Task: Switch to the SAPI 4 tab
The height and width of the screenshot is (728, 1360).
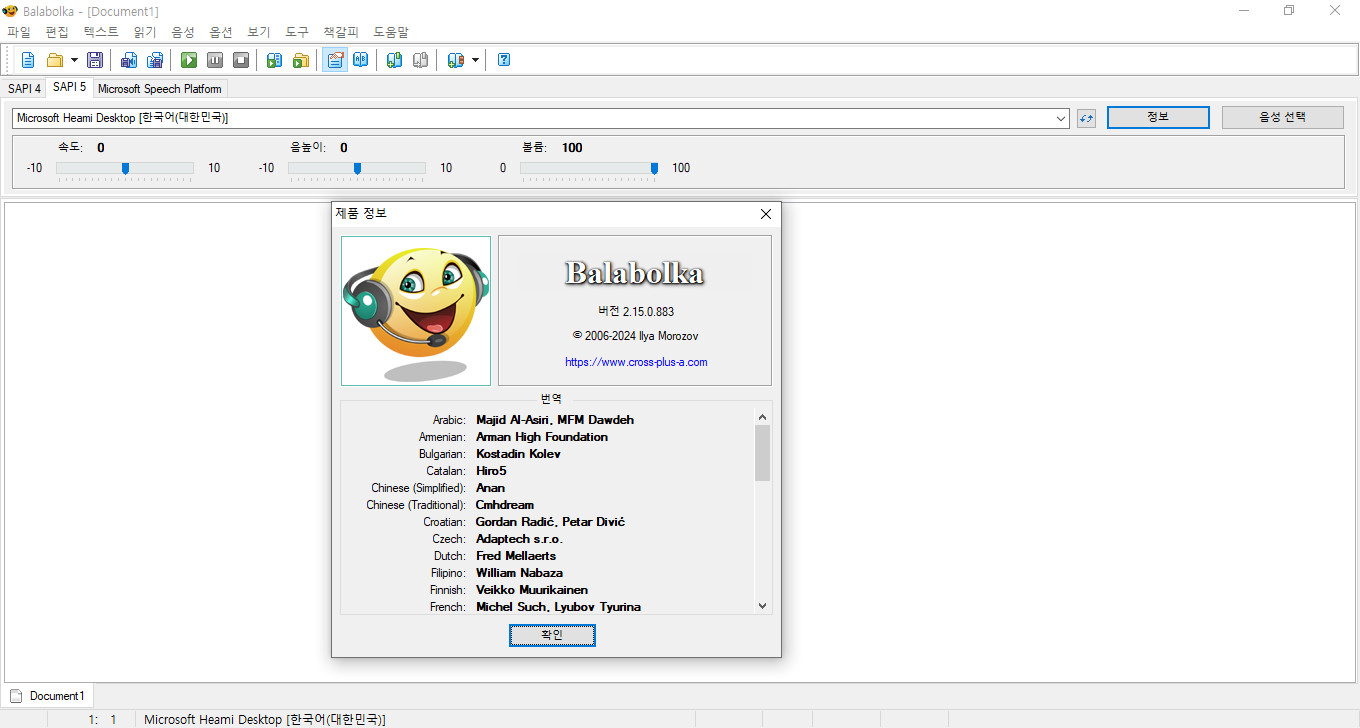Action: coord(25,89)
